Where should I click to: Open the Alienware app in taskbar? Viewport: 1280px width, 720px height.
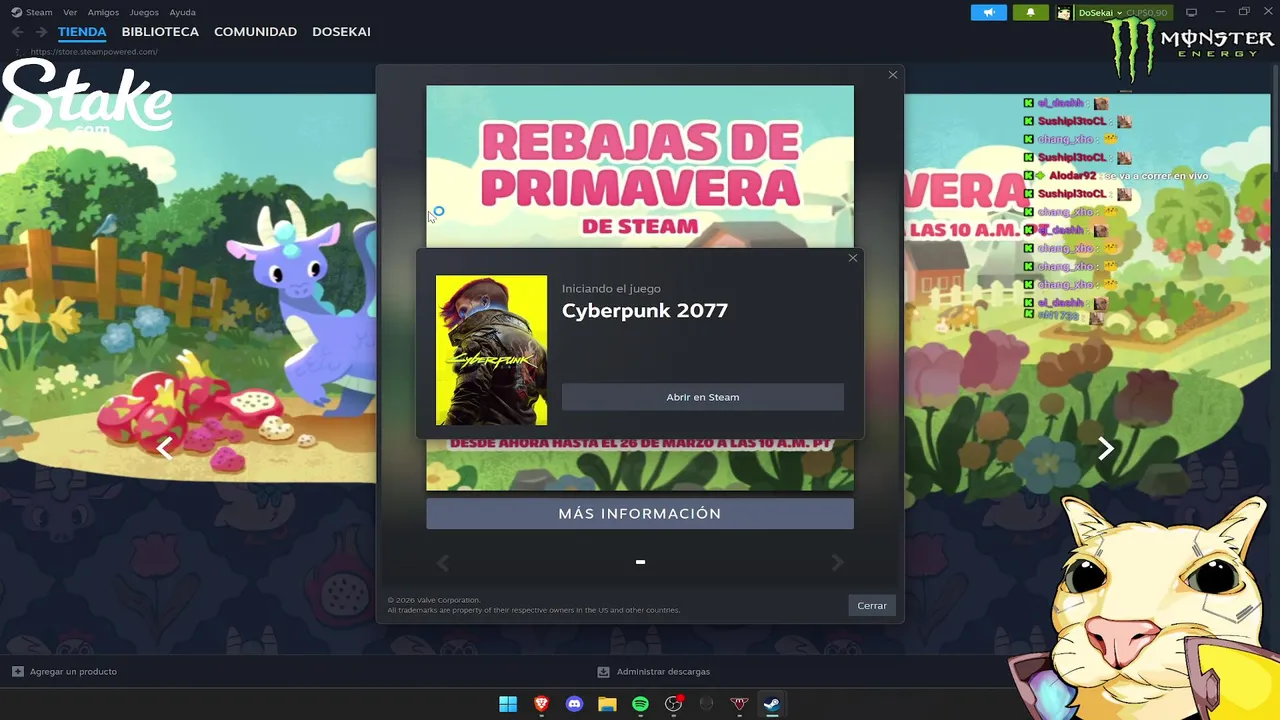(x=706, y=704)
